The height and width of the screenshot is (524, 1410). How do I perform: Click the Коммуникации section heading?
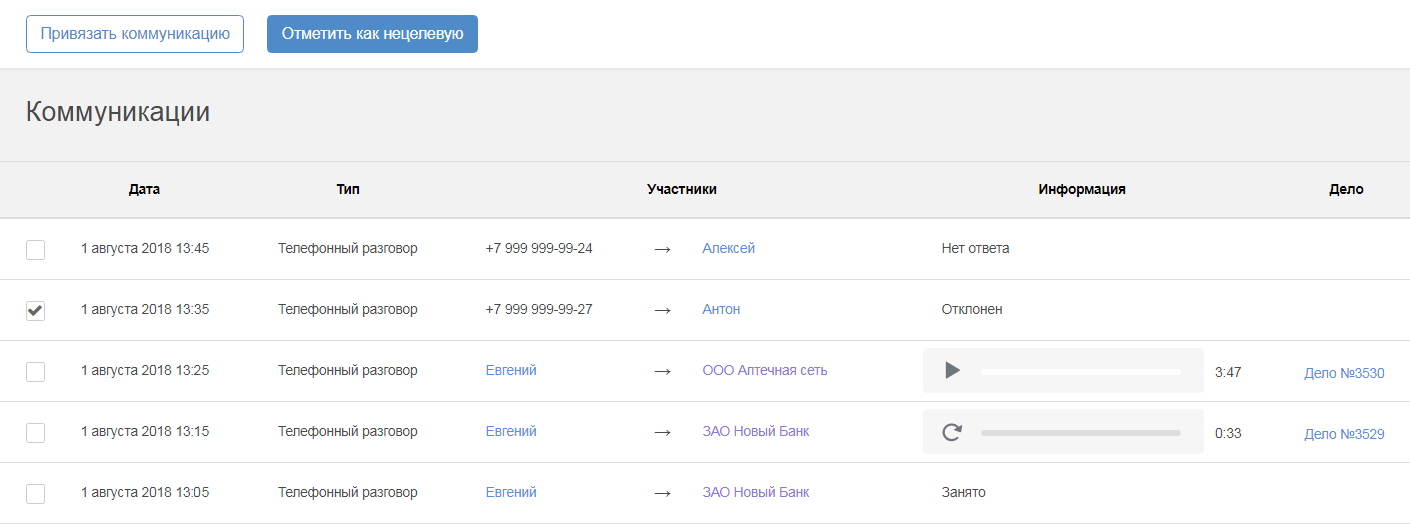point(118,111)
